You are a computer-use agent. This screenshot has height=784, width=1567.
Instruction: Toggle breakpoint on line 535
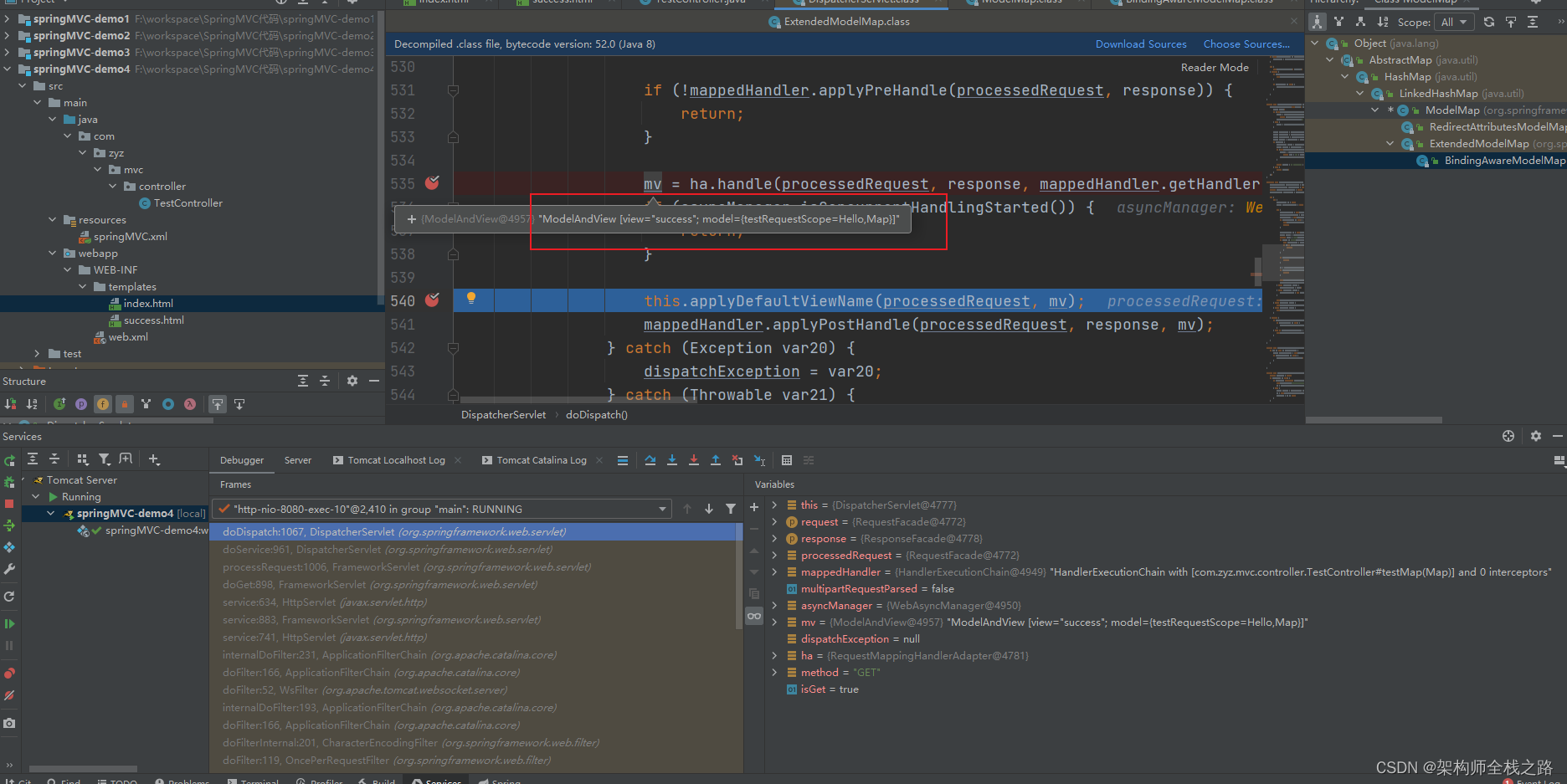click(433, 182)
